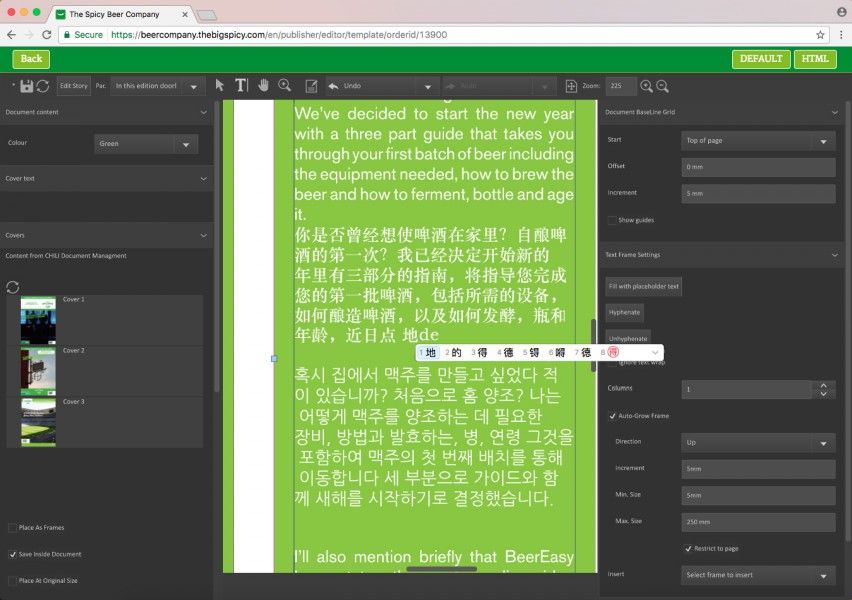Click the edit note icon in the toolbar
The image size is (852, 600).
tap(311, 86)
